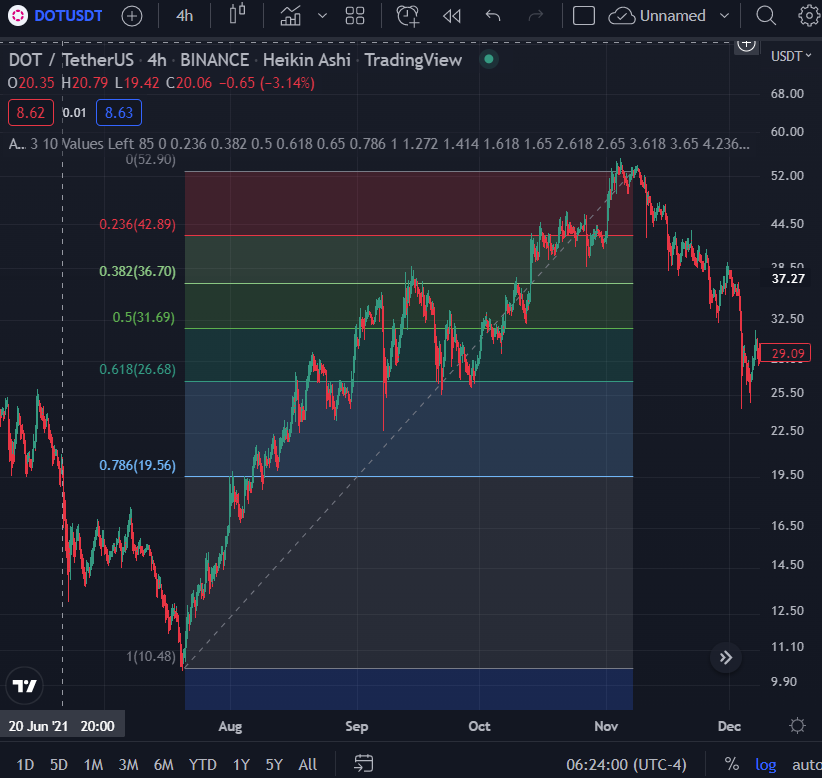Click the 0.382(36.70) Fibonacci level label
Image resolution: width=822 pixels, height=778 pixels.
coord(137,272)
